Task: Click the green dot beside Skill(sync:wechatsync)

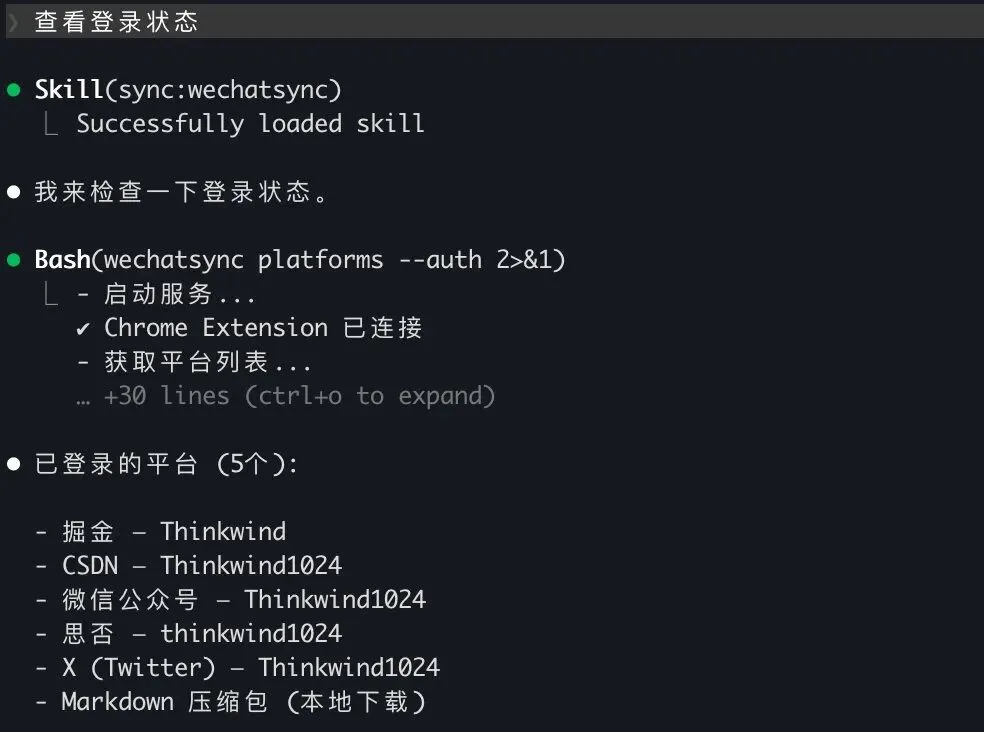Action: [x=14, y=90]
